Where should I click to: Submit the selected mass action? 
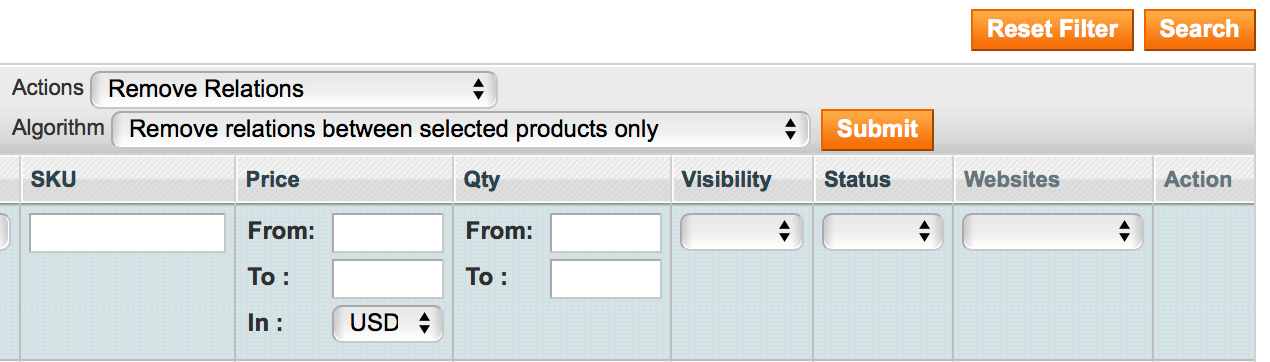tap(877, 129)
